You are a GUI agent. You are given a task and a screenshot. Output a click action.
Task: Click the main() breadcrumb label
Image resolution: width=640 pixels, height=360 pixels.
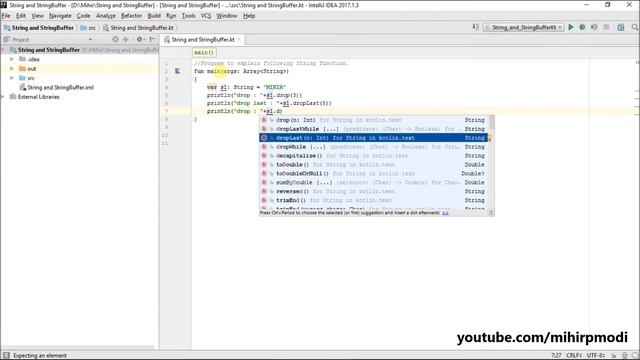pos(204,53)
